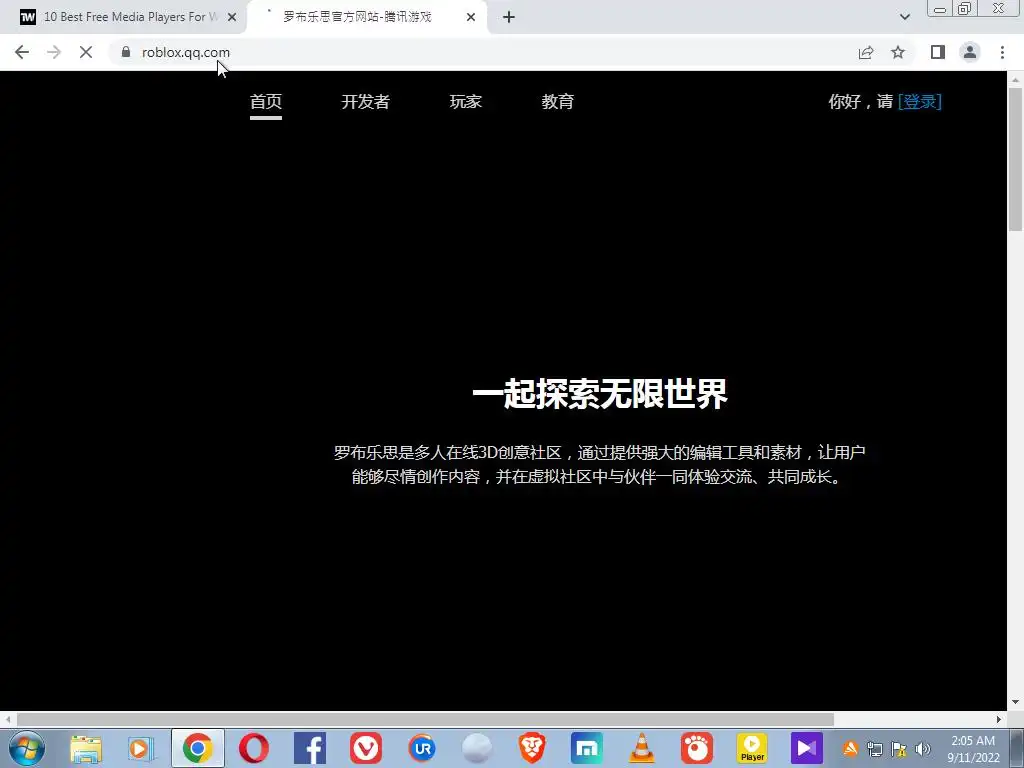This screenshot has height=768, width=1024.
Task: Launch Vivaldi browser from the taskbar
Action: (x=366, y=748)
